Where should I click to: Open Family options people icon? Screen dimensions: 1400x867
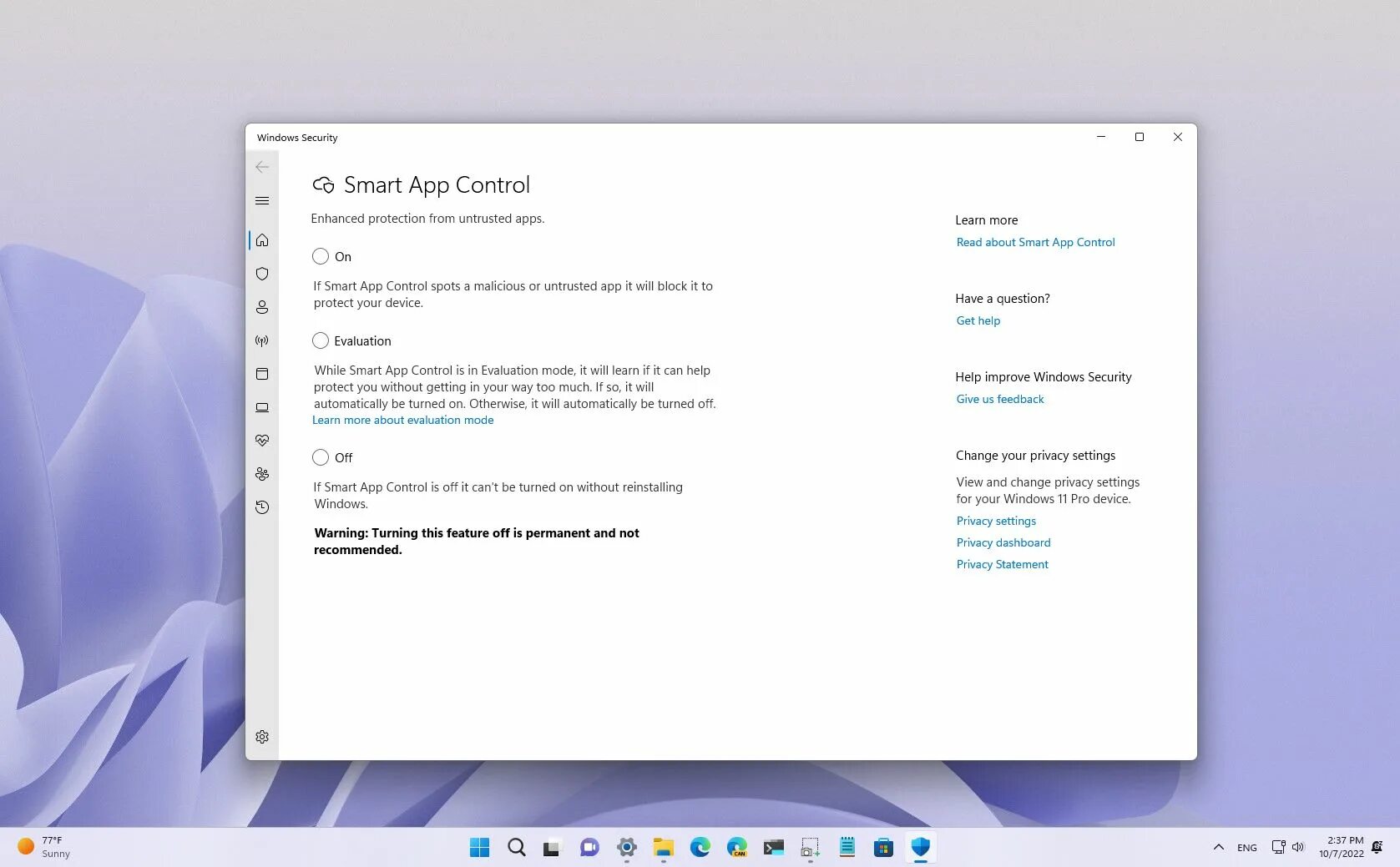262,474
